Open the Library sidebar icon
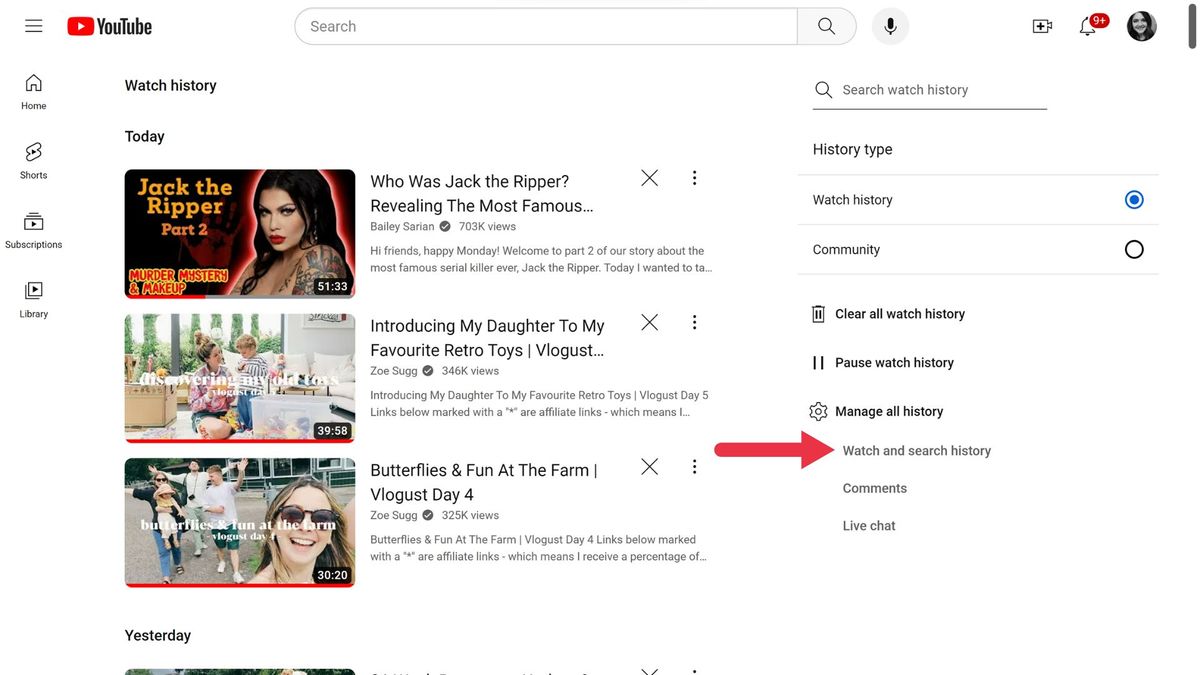1200x675 pixels. (33, 297)
